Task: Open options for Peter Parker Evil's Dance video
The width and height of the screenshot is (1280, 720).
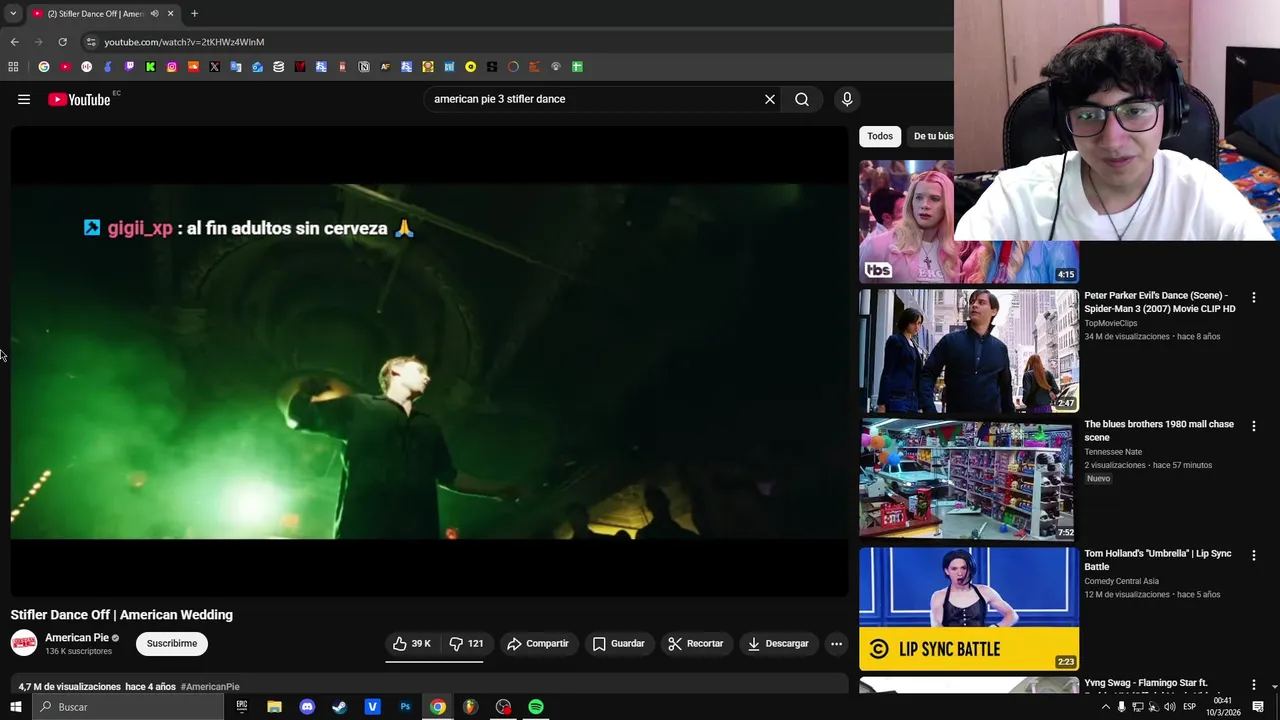Action: click(1254, 297)
